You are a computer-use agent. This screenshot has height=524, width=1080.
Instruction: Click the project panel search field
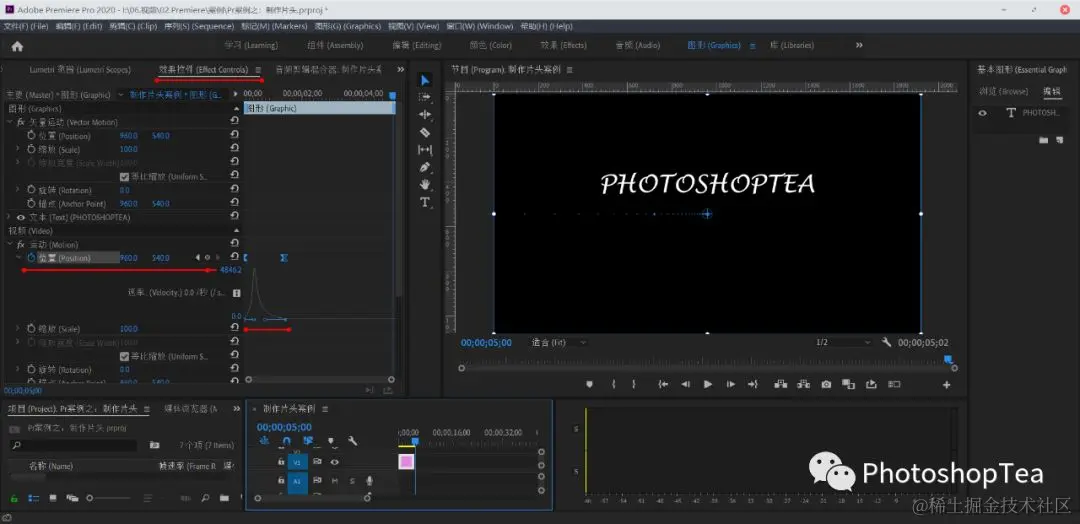tap(75, 445)
